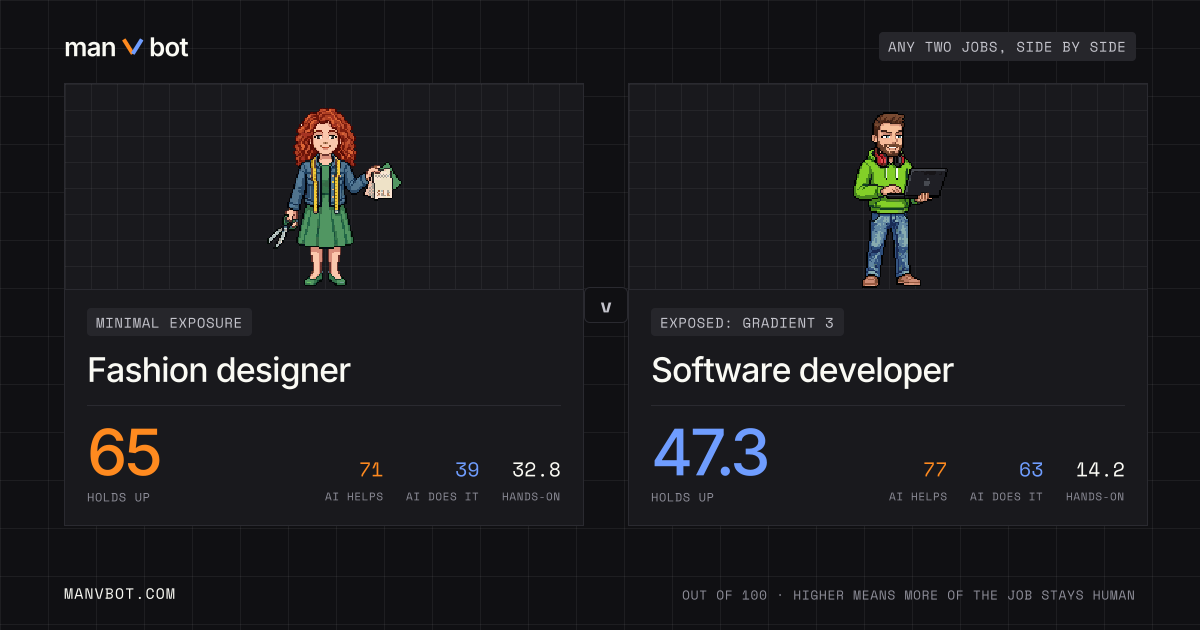Click 'HANDS-ON' label in Fashion designer card
Image resolution: width=1200 pixels, height=630 pixels.
click(531, 497)
